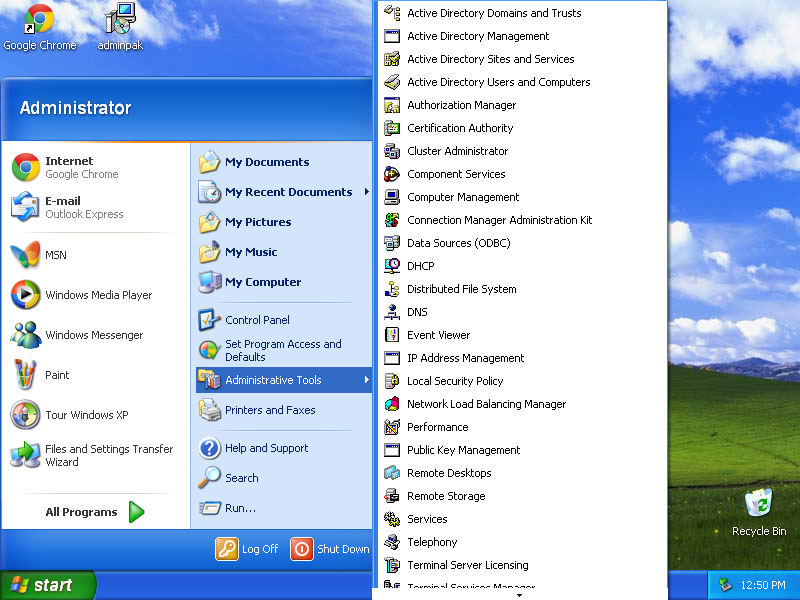The height and width of the screenshot is (600, 800).
Task: Launch Distributed File System icon
Action: pos(392,289)
